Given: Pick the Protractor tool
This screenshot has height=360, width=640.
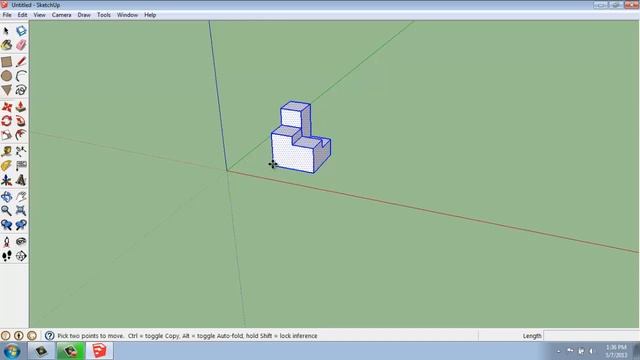Looking at the screenshot, I should click(6, 166).
